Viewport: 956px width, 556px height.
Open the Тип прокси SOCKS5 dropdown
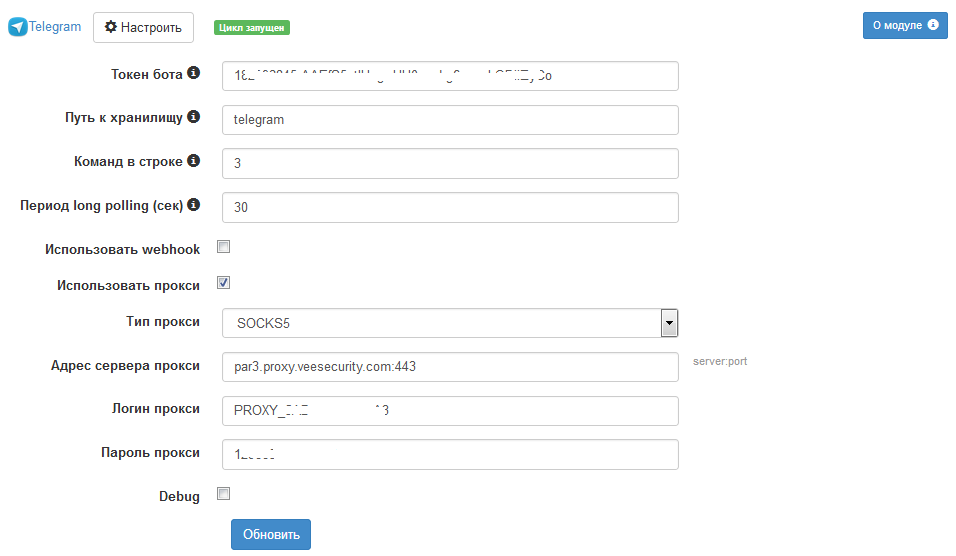click(440, 323)
